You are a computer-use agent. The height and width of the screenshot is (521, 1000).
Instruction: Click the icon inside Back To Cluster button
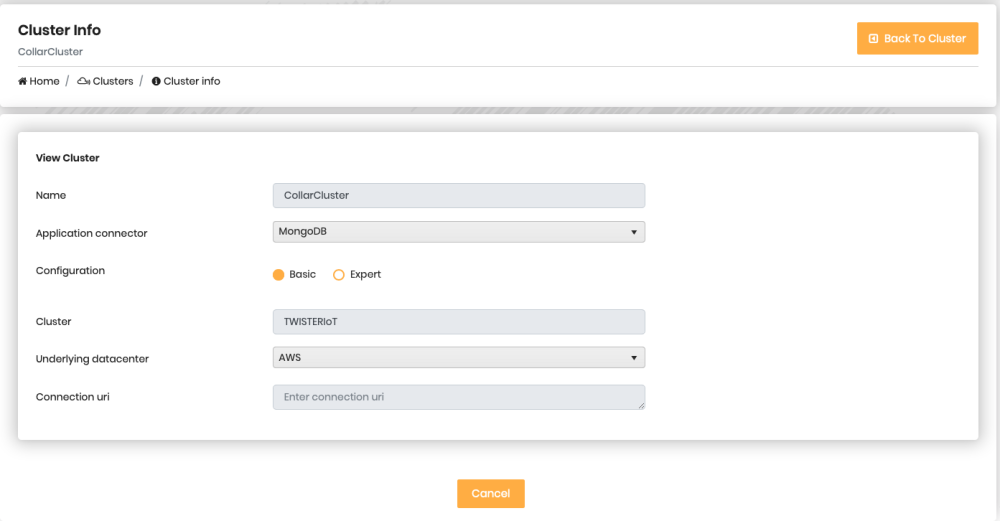click(x=873, y=39)
